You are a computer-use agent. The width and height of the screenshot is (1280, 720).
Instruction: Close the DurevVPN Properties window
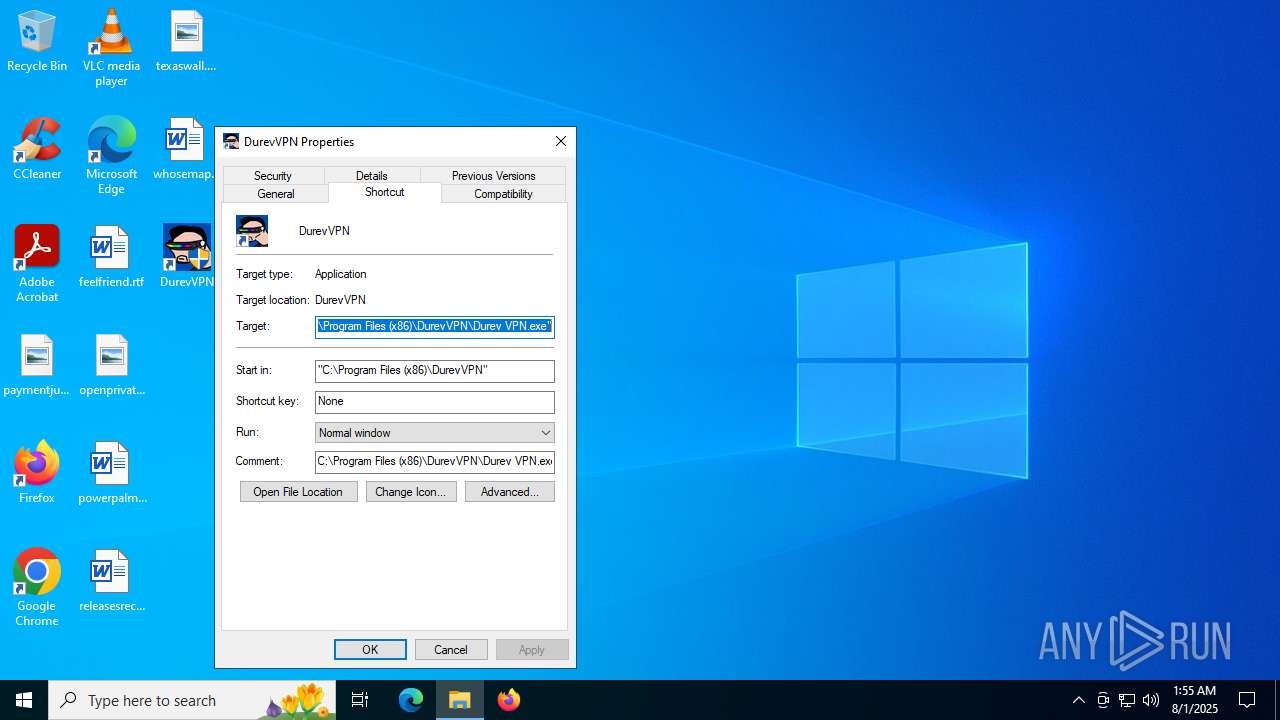point(561,141)
